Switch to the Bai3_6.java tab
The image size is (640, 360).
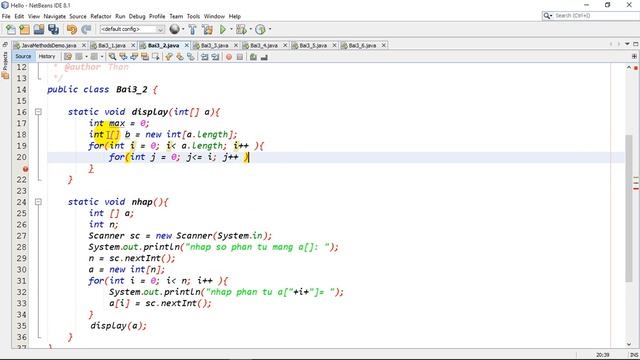pyautogui.click(x=362, y=45)
